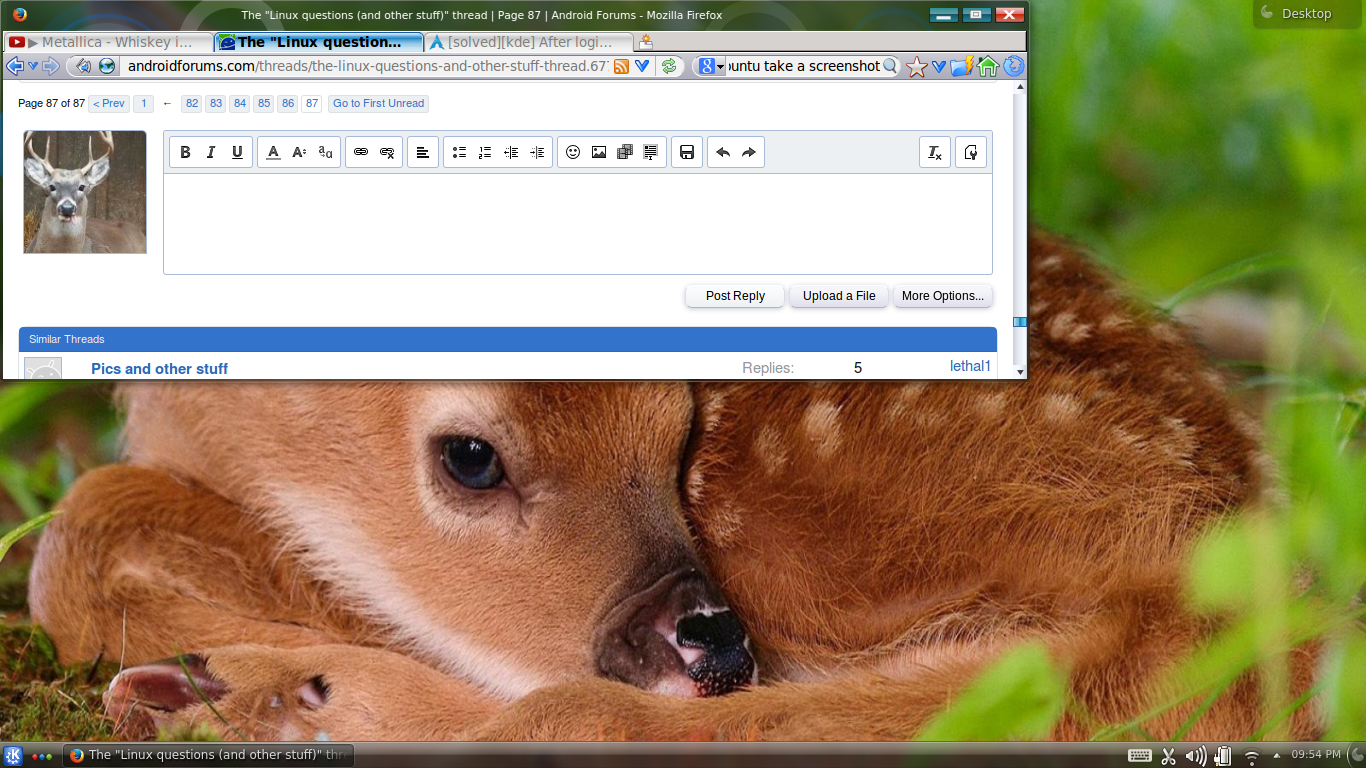
Task: Click the page scrollbar down arrow
Action: (x=1020, y=372)
